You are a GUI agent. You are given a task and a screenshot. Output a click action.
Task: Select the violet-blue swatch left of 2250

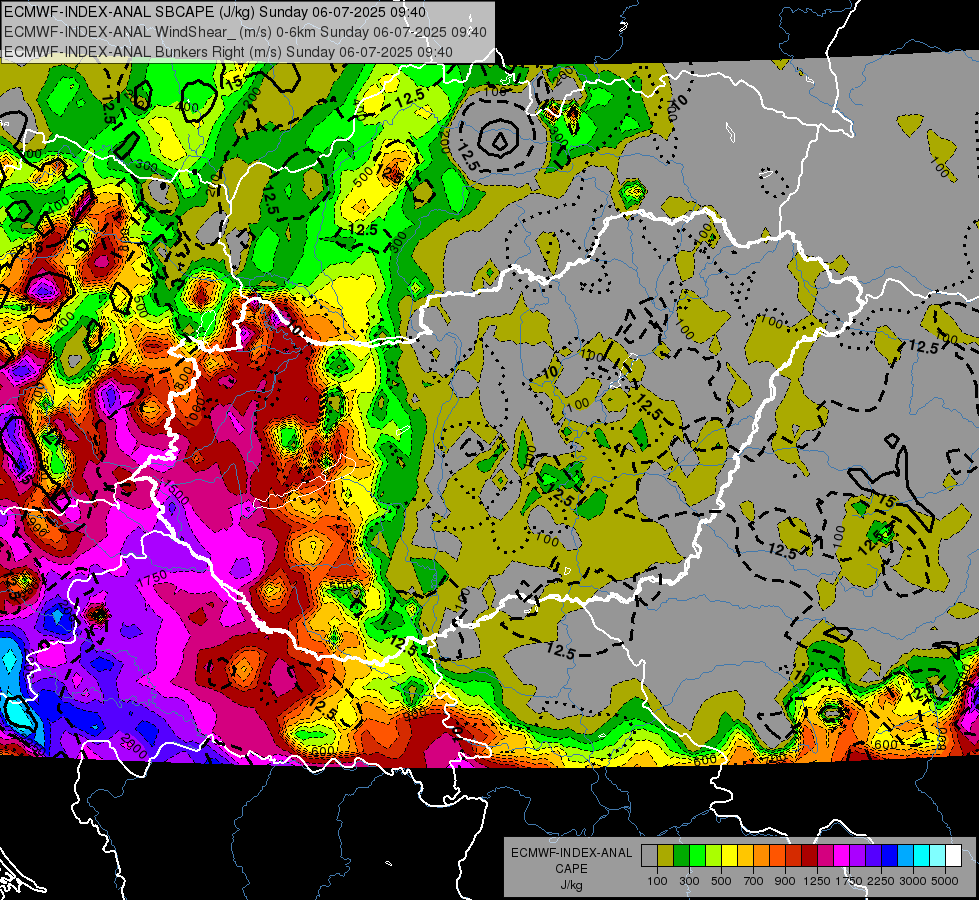[x=873, y=855]
